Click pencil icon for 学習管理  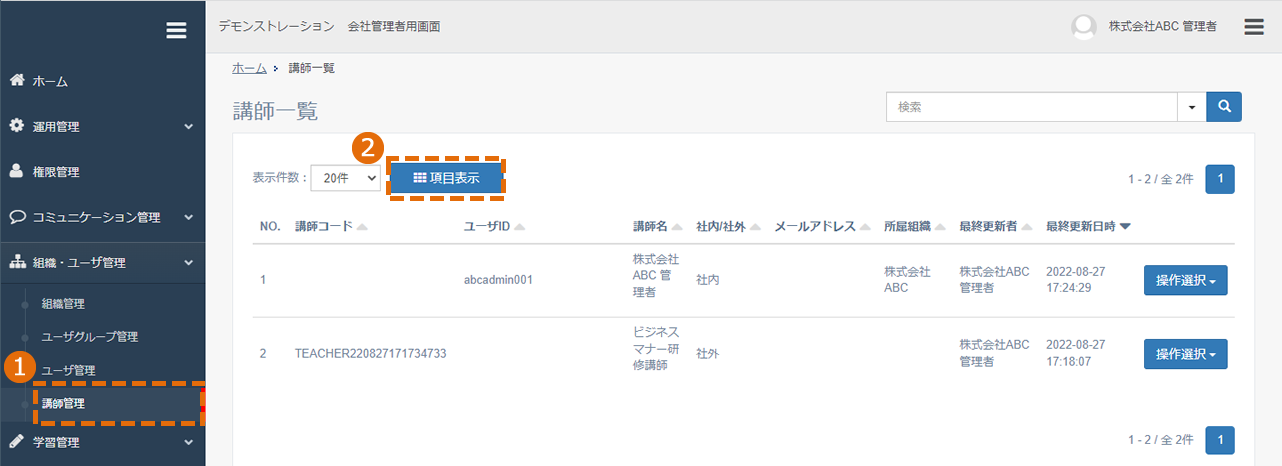point(17,441)
